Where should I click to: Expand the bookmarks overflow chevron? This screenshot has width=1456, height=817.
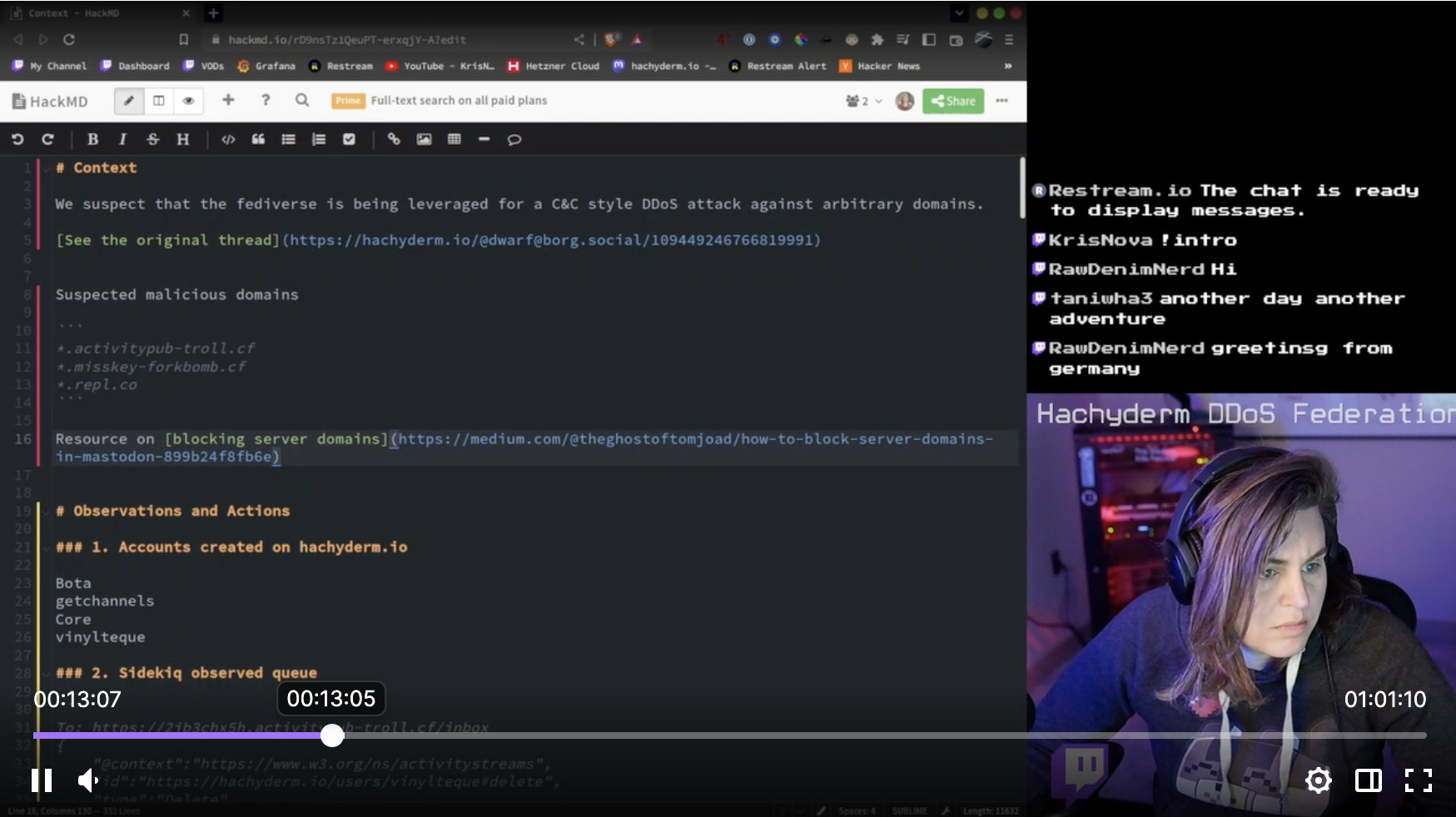coord(1008,66)
